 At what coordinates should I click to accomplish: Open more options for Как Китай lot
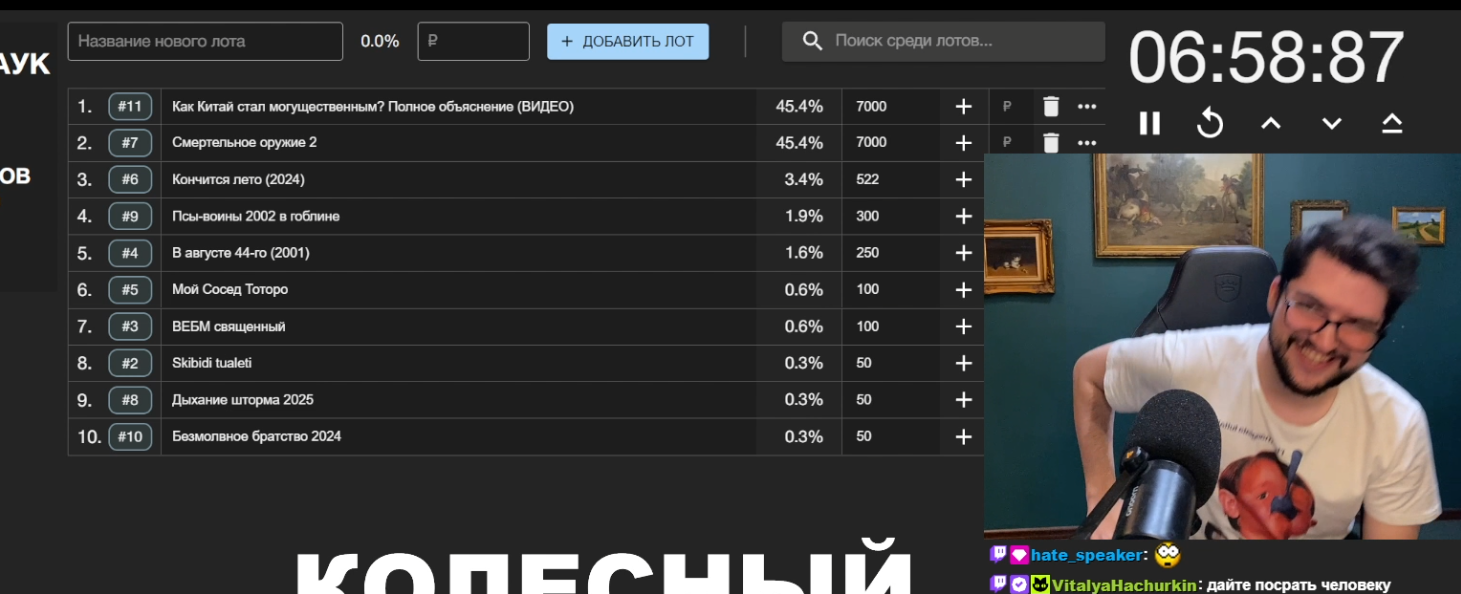1087,107
